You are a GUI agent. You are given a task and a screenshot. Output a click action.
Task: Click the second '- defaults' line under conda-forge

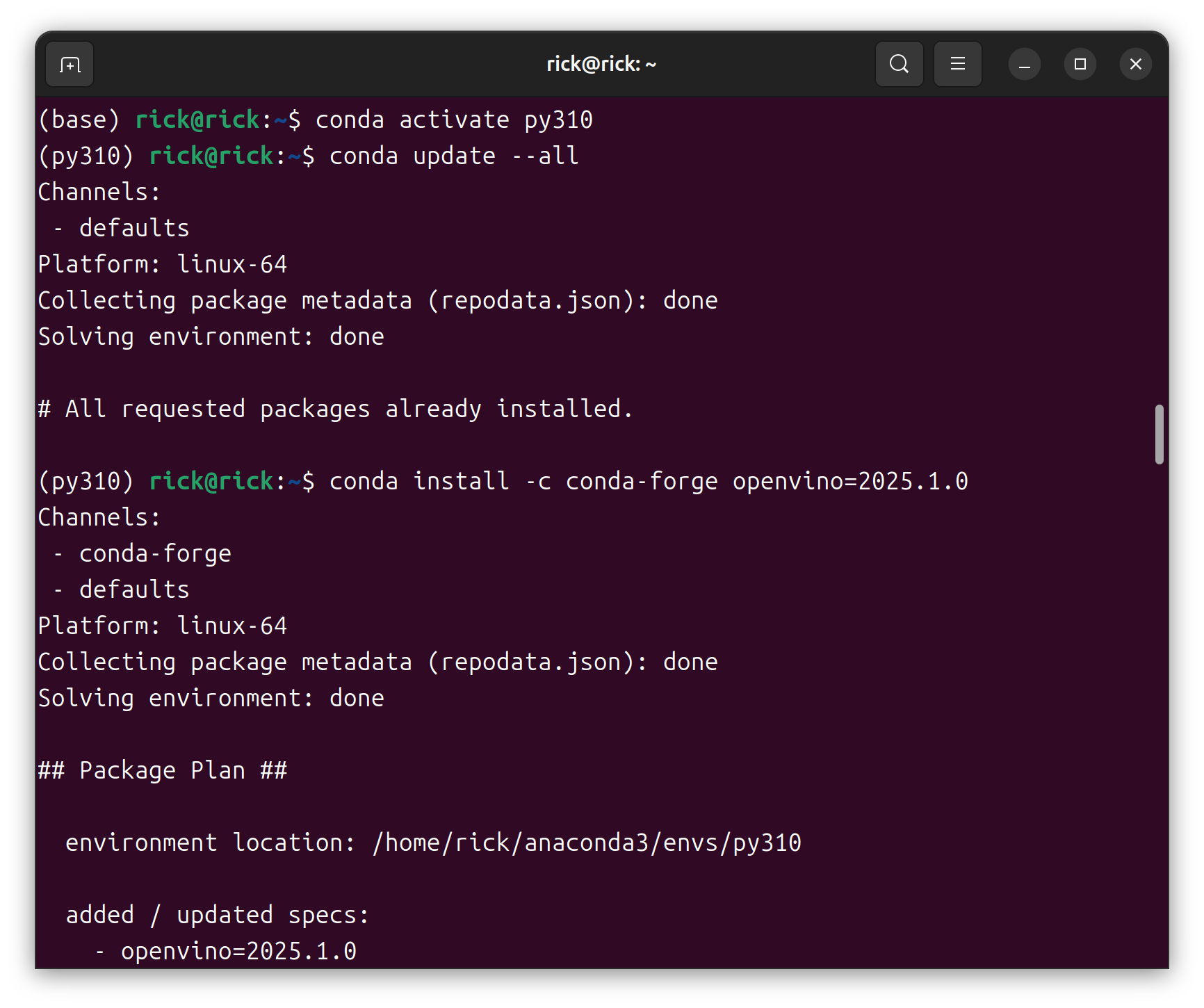coord(121,590)
